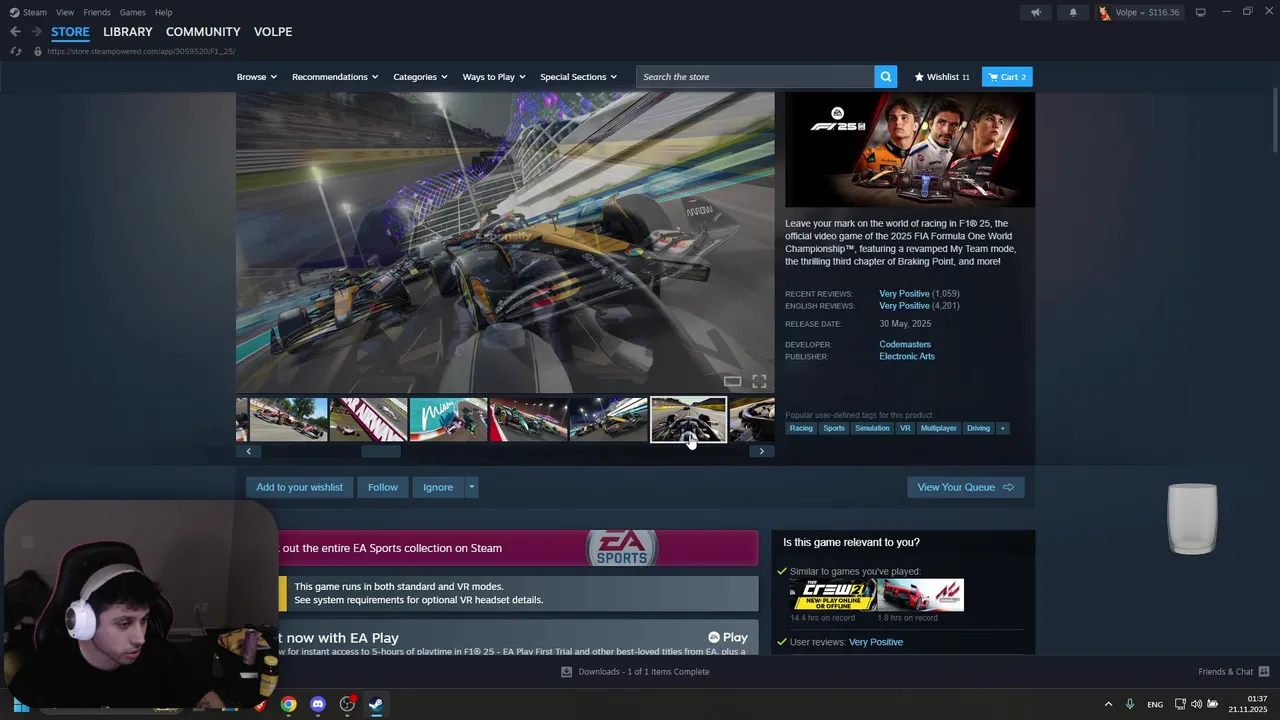This screenshot has height=720, width=1280.
Task: Open recent reviews Very Positive link
Action: point(904,294)
